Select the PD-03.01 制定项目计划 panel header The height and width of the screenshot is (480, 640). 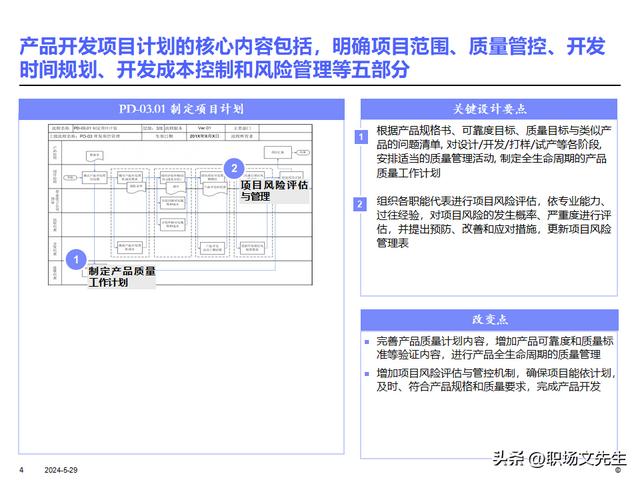point(181,109)
